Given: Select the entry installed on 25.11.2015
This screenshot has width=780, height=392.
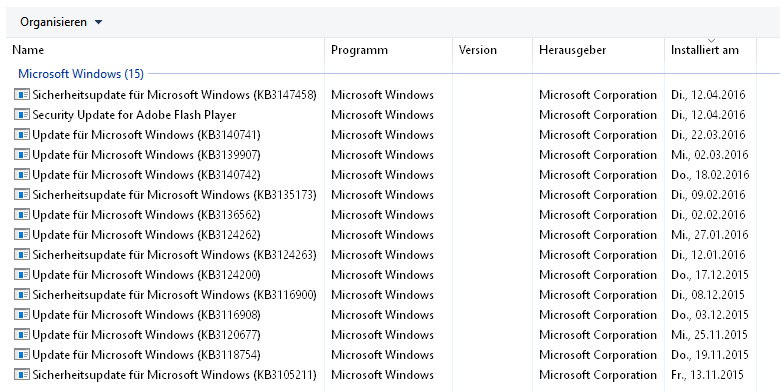Looking at the screenshot, I should (x=382, y=334).
